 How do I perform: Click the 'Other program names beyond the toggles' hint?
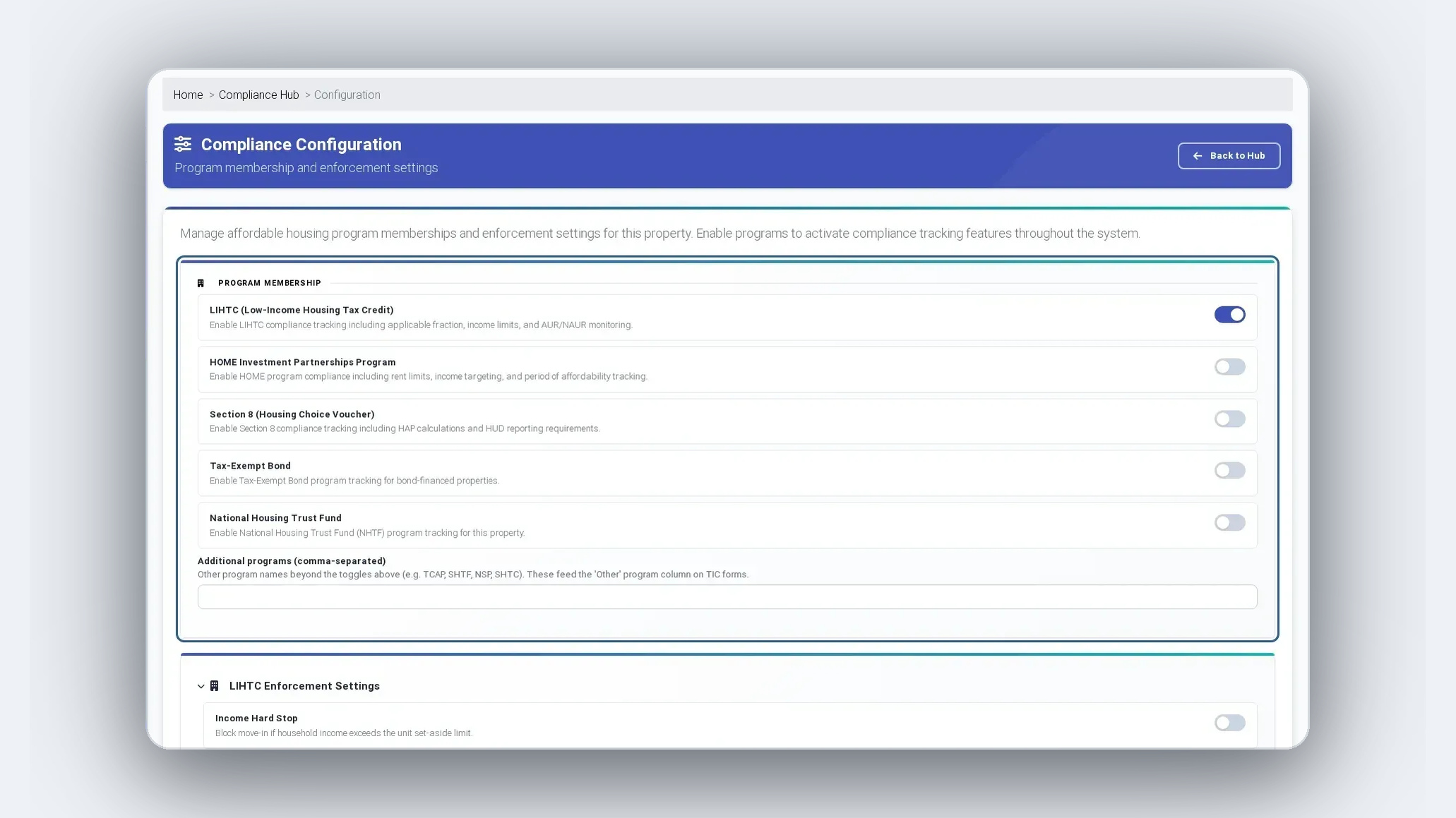click(x=472, y=575)
